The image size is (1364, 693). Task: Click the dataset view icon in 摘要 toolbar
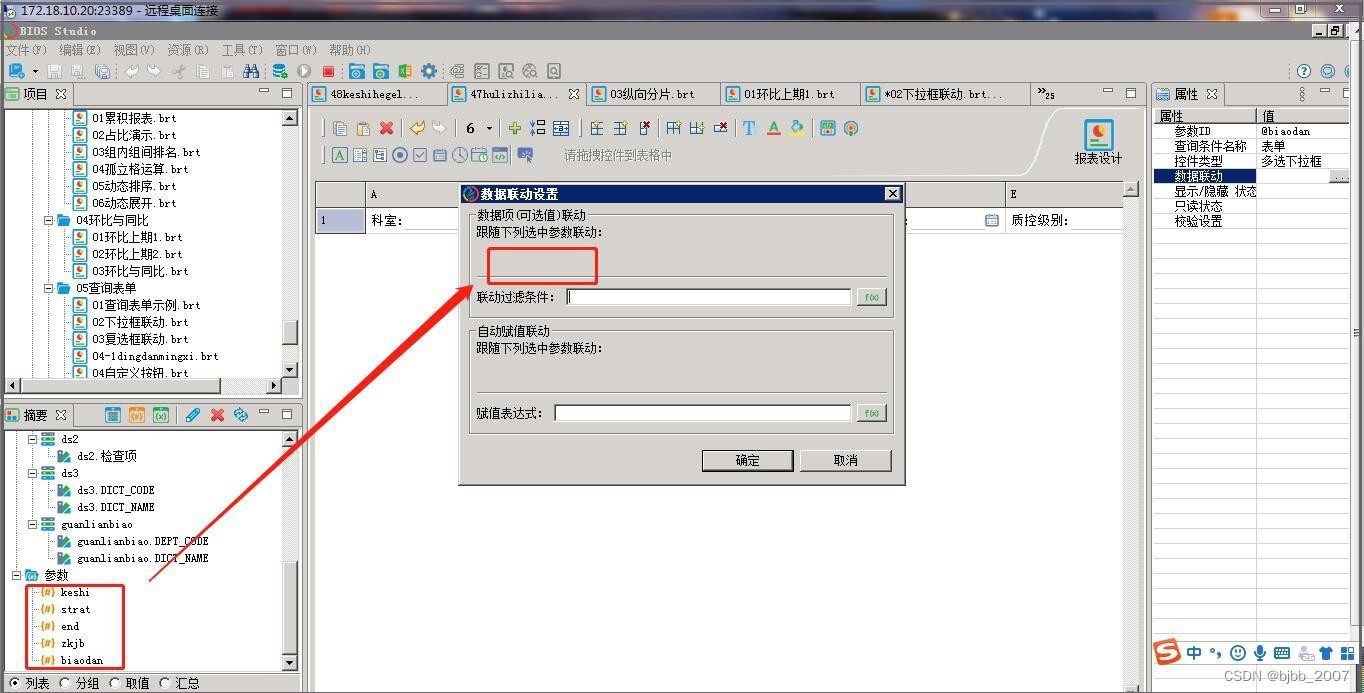pos(113,414)
